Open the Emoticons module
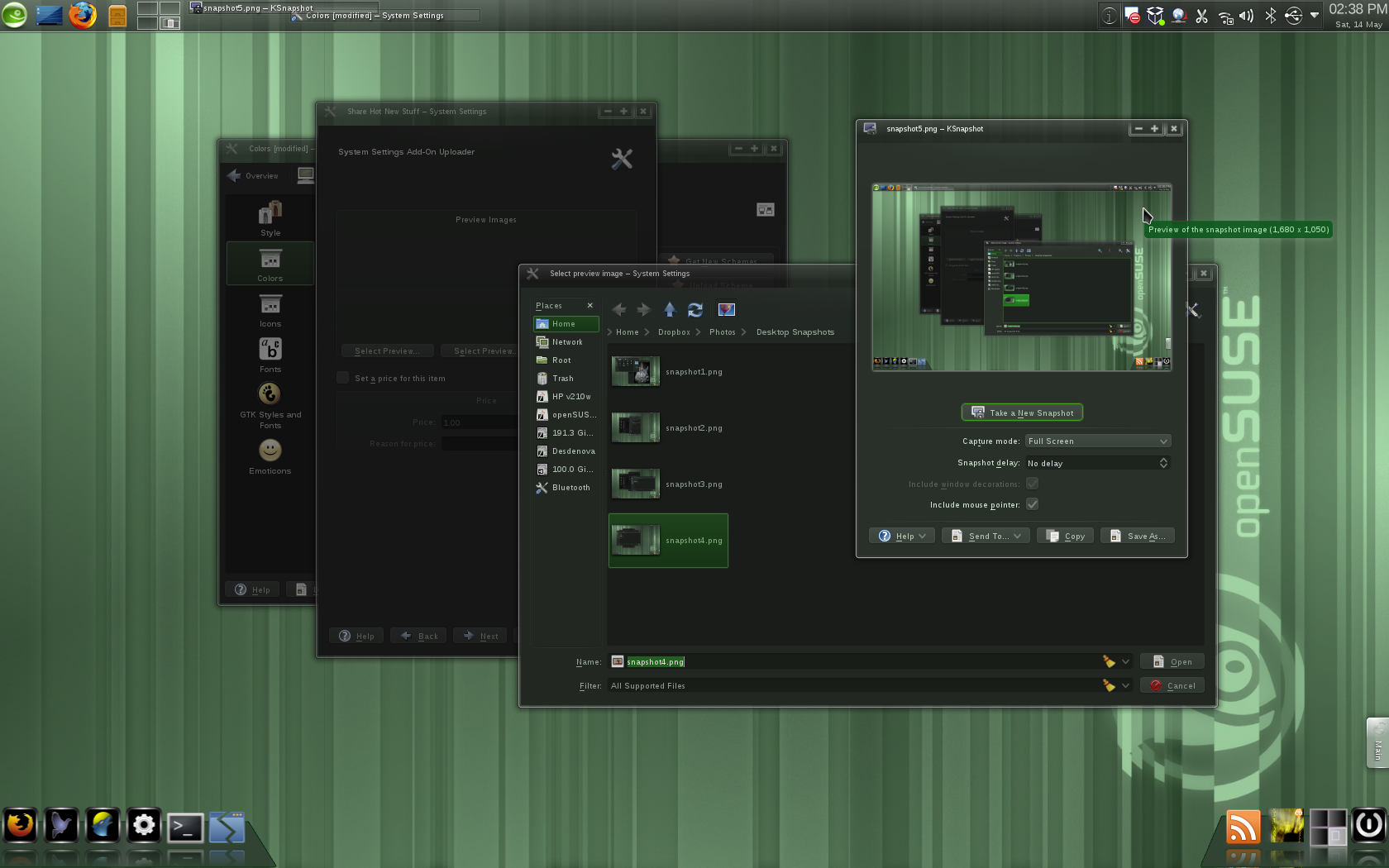 click(270, 456)
